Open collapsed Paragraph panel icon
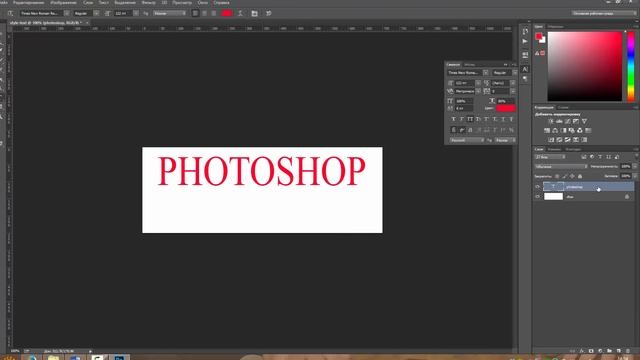The height and width of the screenshot is (360, 640). (525, 79)
